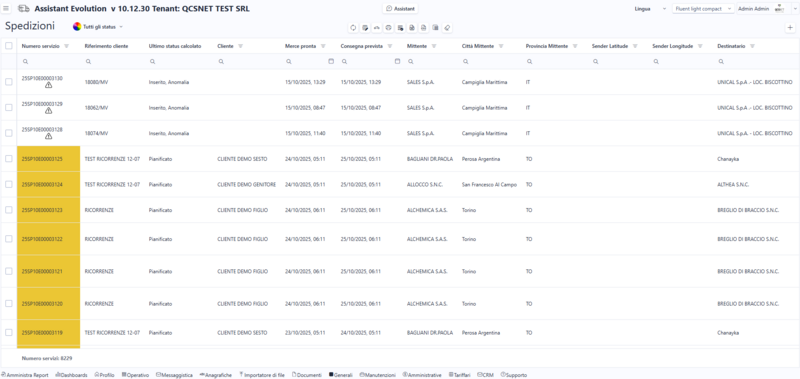Click the refresh icon in Spedizioni toolbar

coord(353,28)
